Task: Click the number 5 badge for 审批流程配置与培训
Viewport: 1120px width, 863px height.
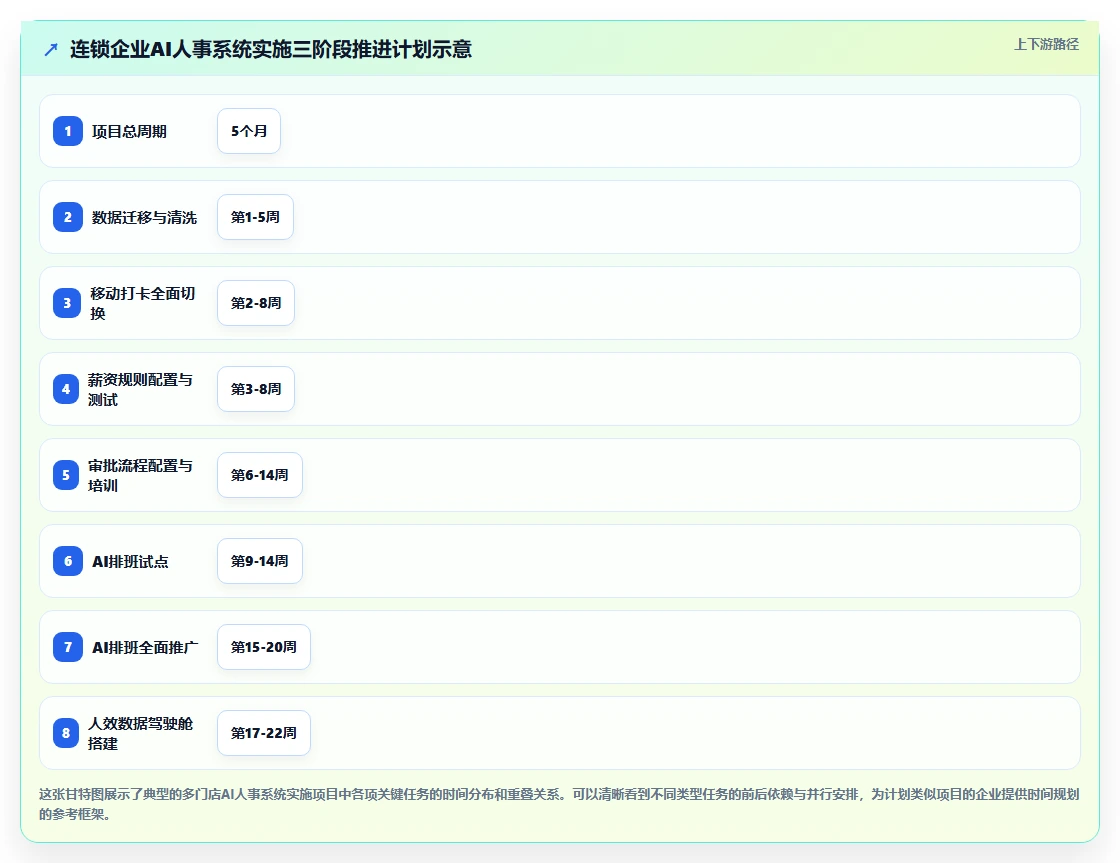Action: click(x=66, y=475)
